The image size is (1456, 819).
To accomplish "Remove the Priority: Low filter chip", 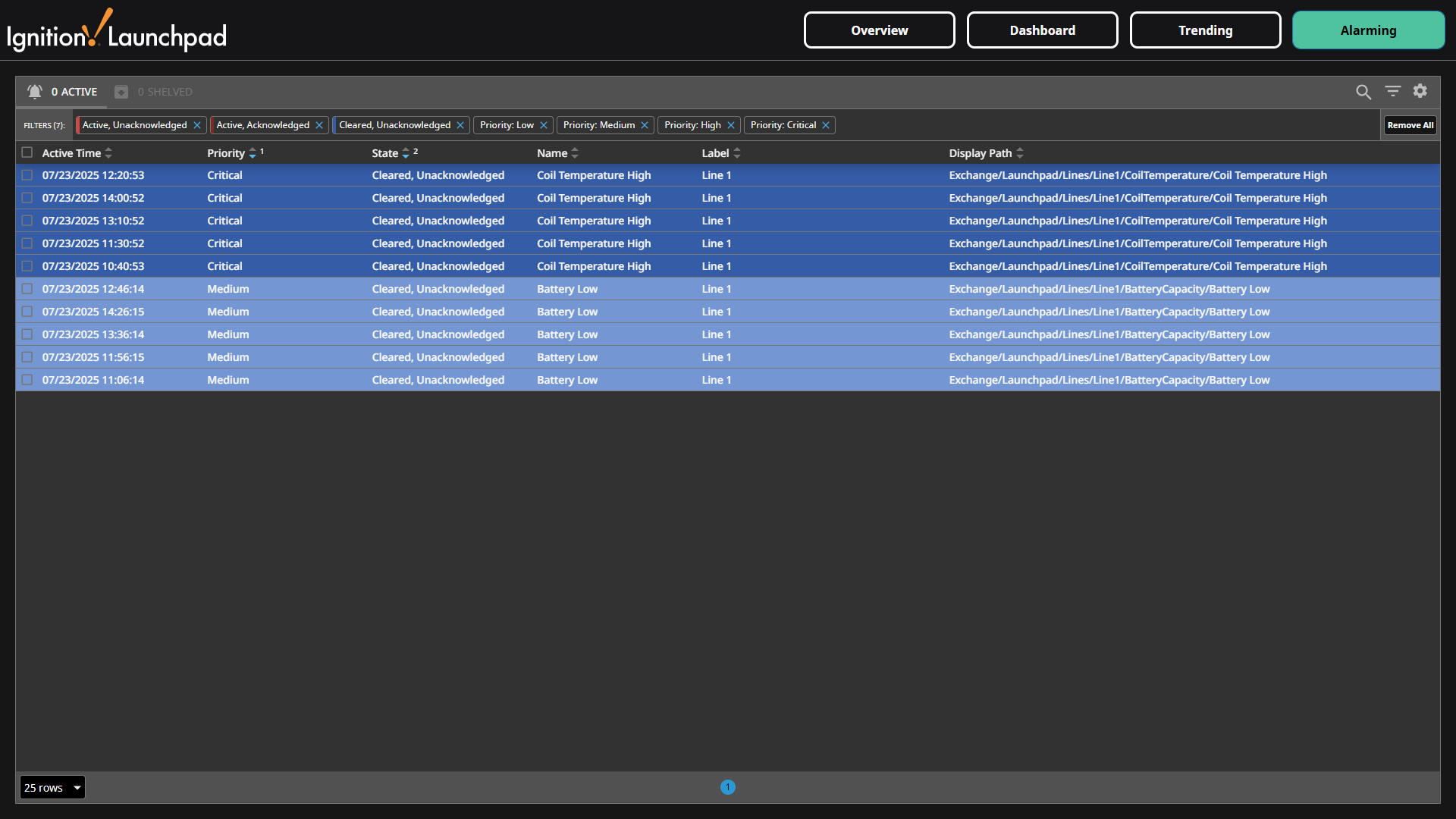I will coord(544,125).
